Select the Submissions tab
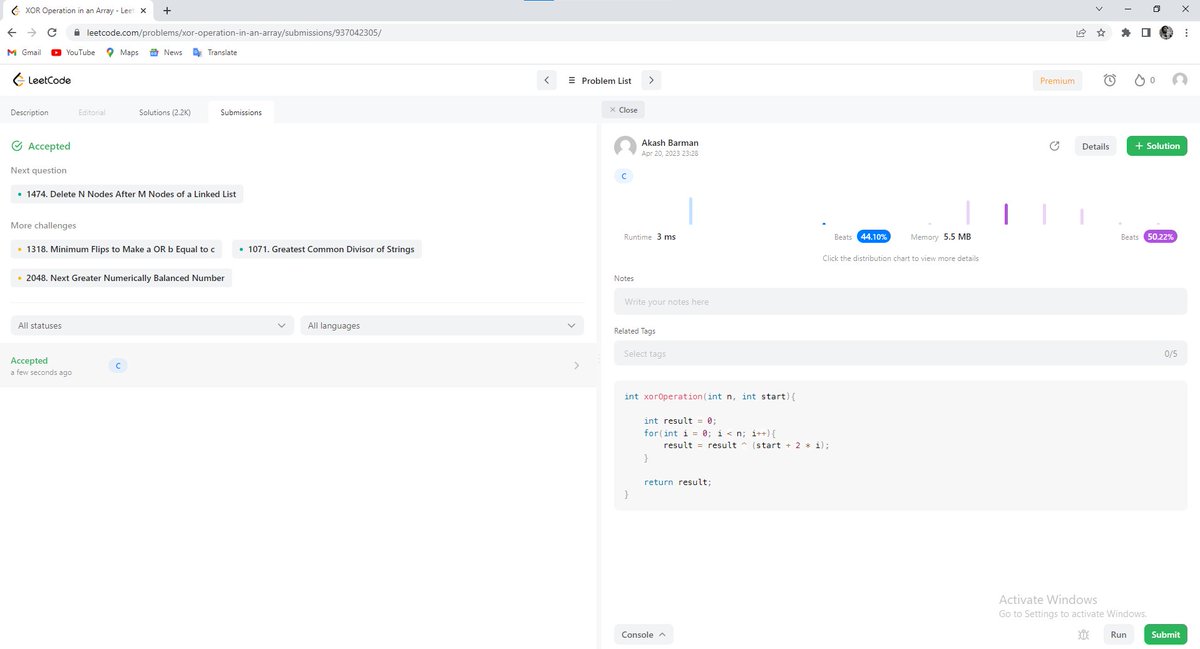Viewport: 1200px width, 649px height. pyautogui.click(x=241, y=112)
